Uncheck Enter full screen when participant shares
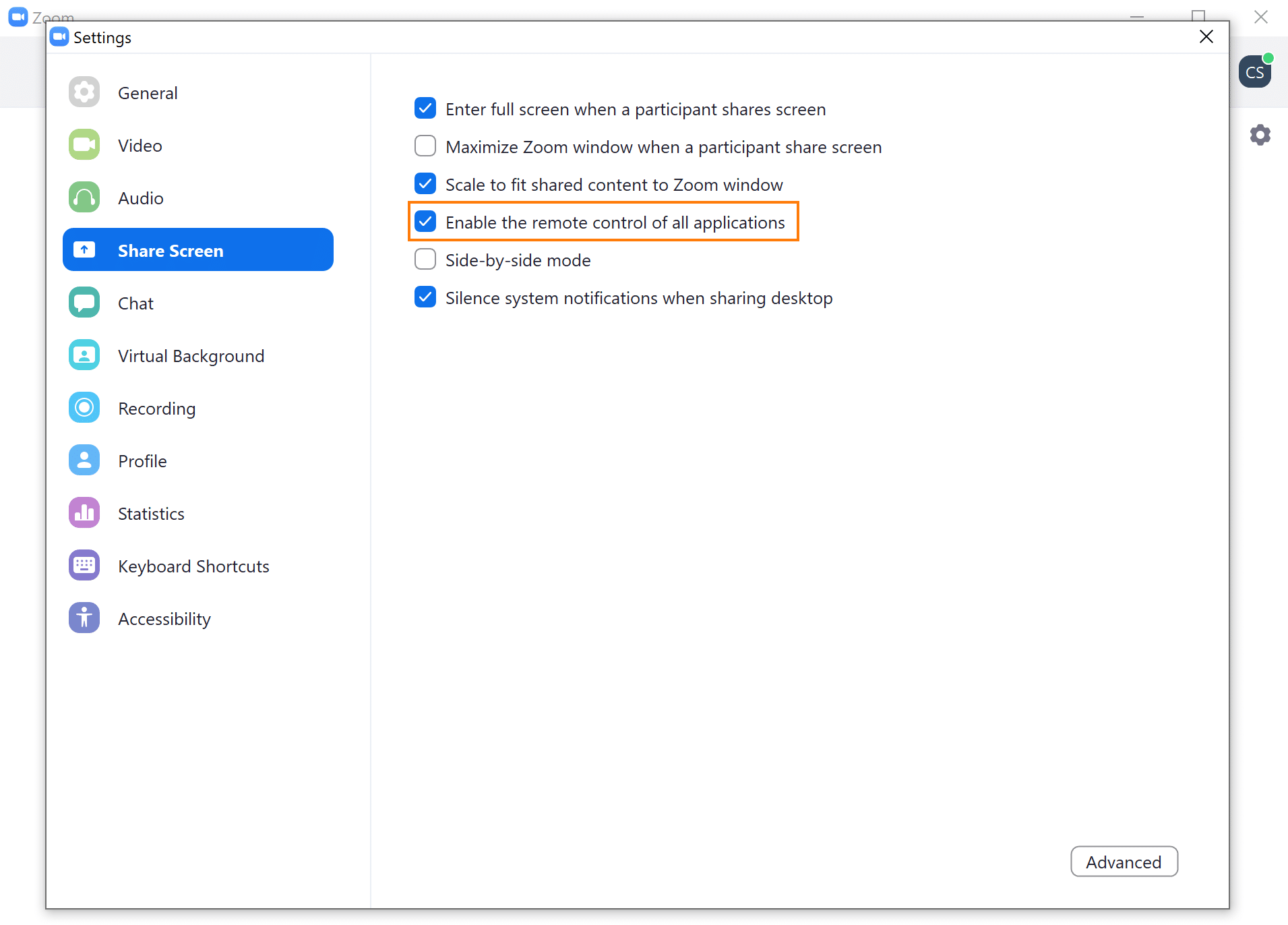1288x925 pixels. 425,109
